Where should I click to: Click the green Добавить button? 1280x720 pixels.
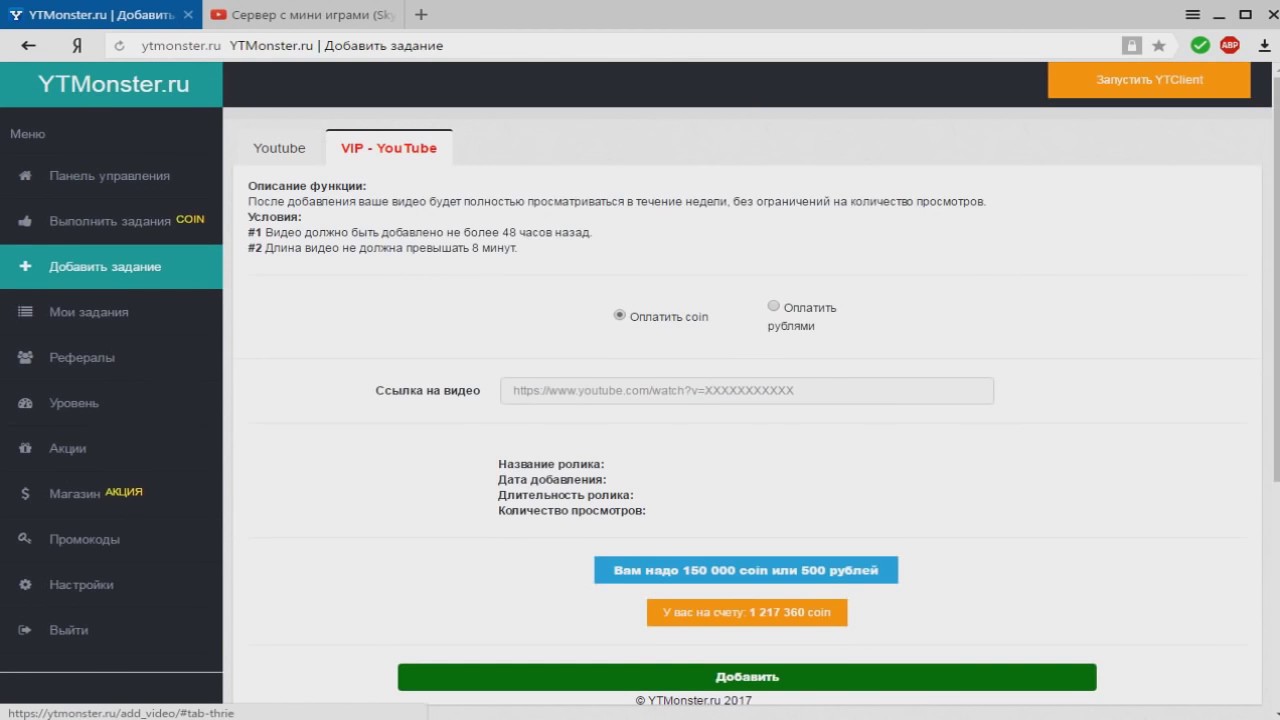[747, 677]
